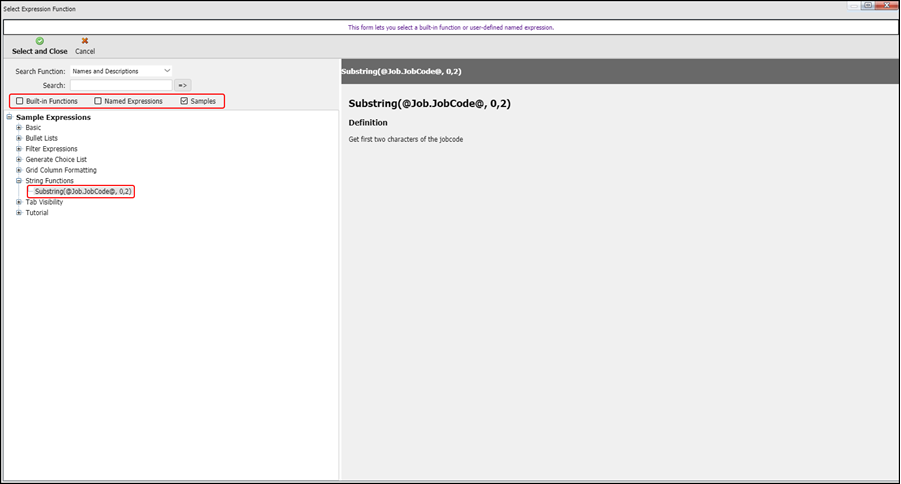This screenshot has width=901, height=484.
Task: Select the Grid Column Formatting item
Action: 61,170
